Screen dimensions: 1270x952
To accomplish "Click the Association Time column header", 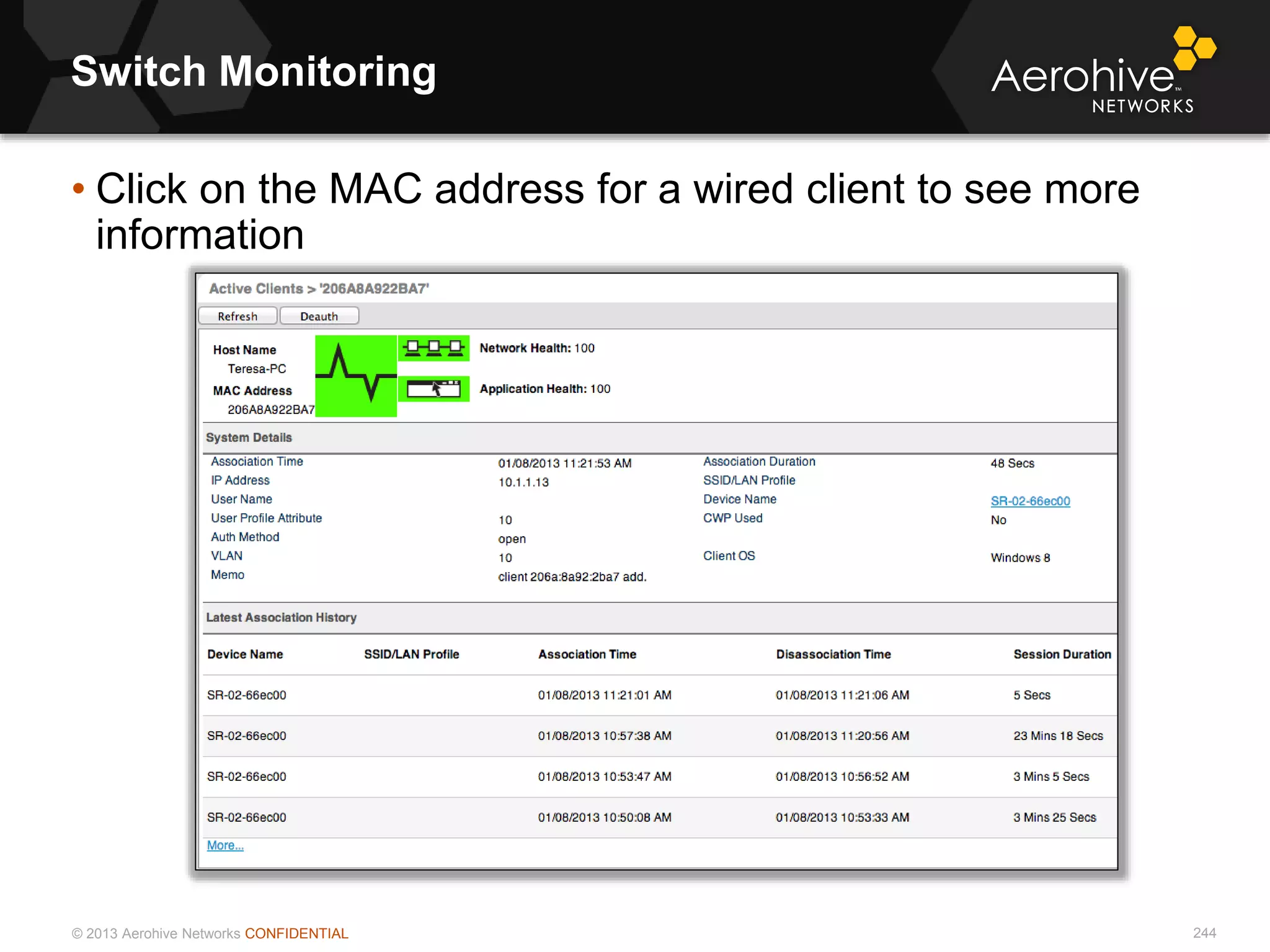I will 587,654.
